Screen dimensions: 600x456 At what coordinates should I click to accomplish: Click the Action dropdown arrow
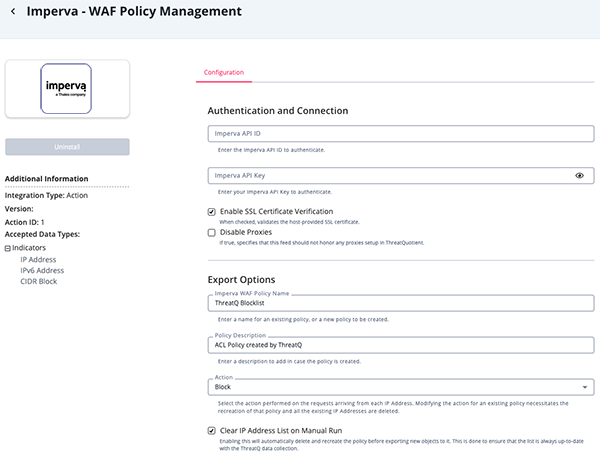pos(583,386)
